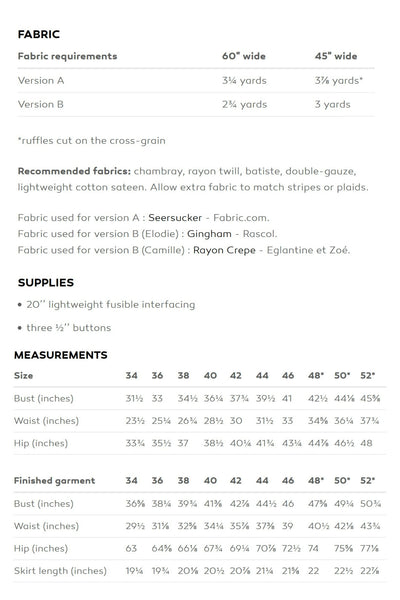This screenshot has height=600, width=400.
Task: Click the Version B fabric row
Action: (x=196, y=104)
